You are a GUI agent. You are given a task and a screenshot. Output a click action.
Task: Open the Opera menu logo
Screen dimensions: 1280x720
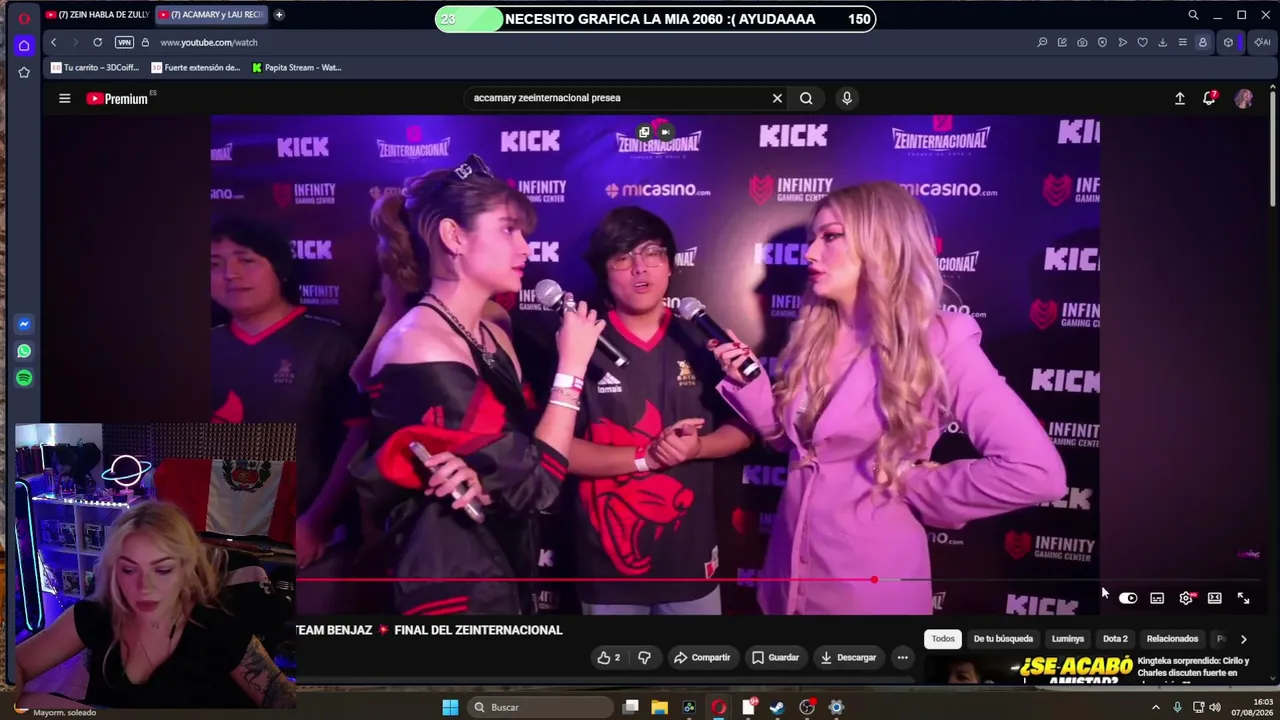click(24, 17)
